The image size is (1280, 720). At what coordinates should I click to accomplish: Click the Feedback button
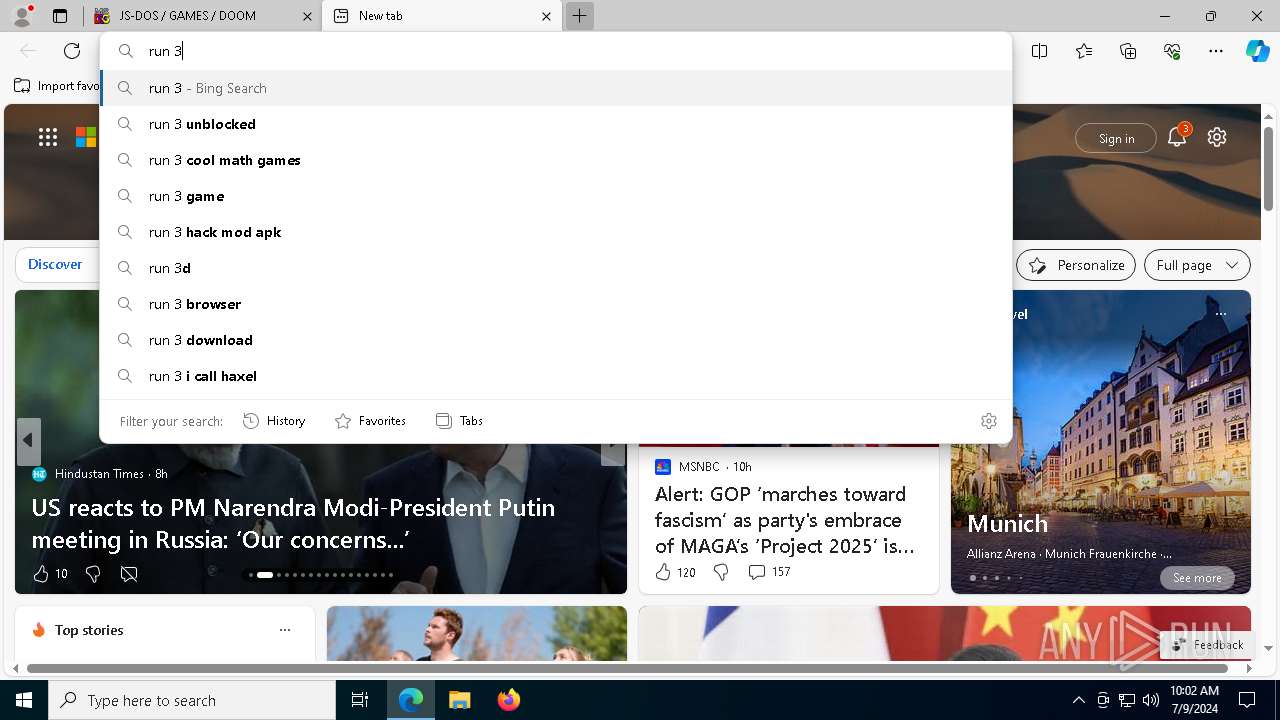click(1207, 645)
